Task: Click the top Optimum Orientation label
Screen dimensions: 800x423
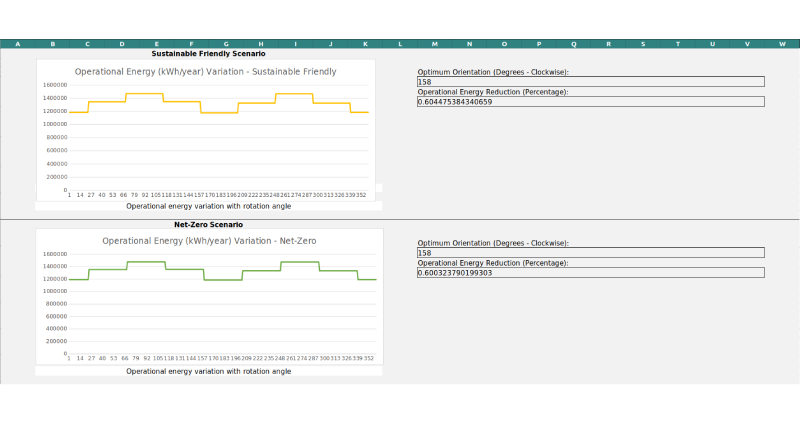Action: coord(492,72)
